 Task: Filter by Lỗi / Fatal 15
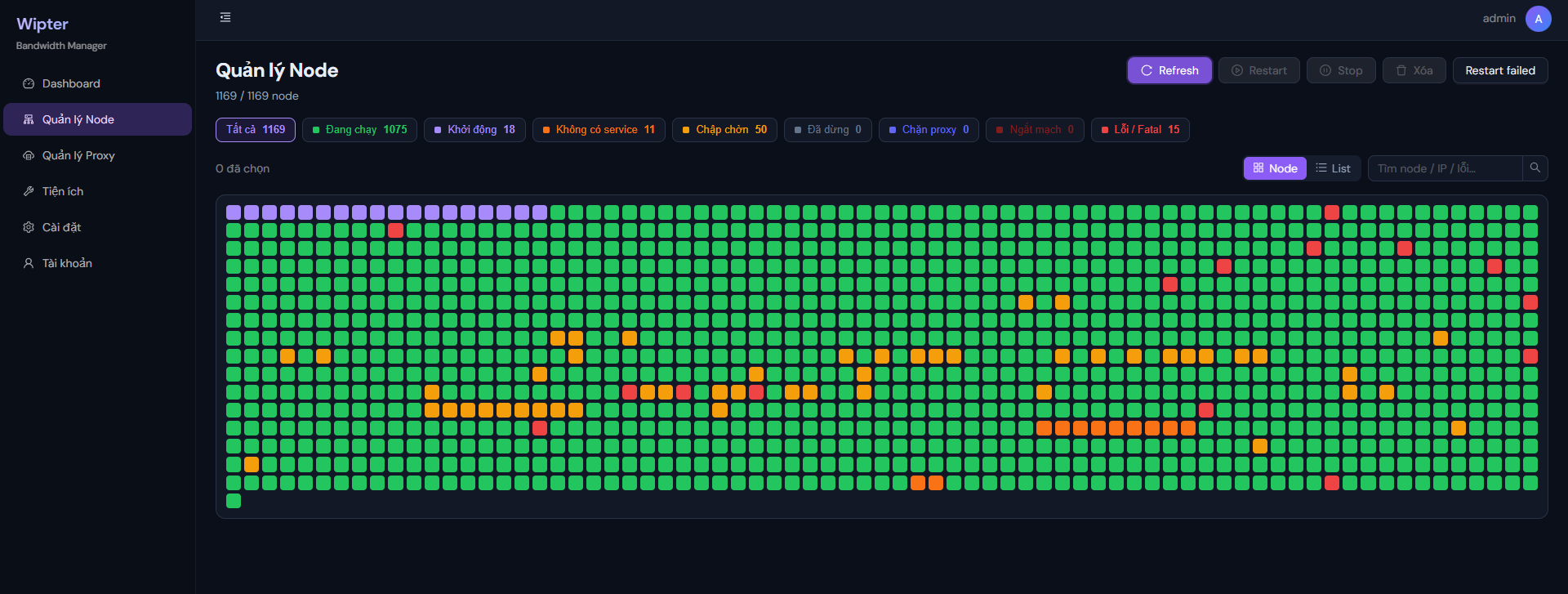click(x=1140, y=130)
